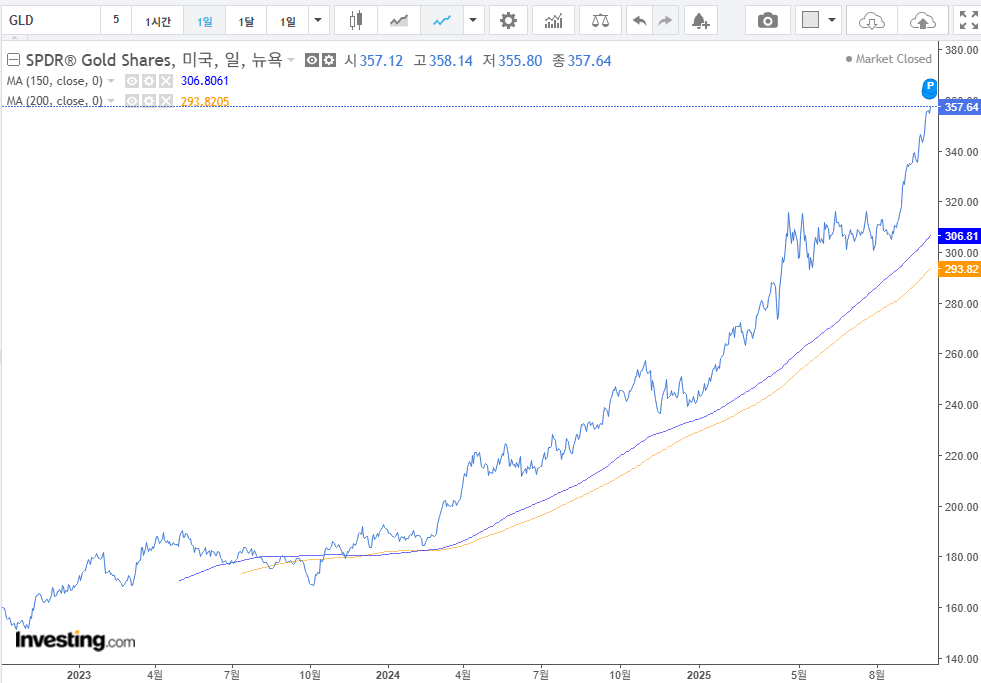Open the chart style dropdown arrow
981x683 pixels.
[x=473, y=21]
